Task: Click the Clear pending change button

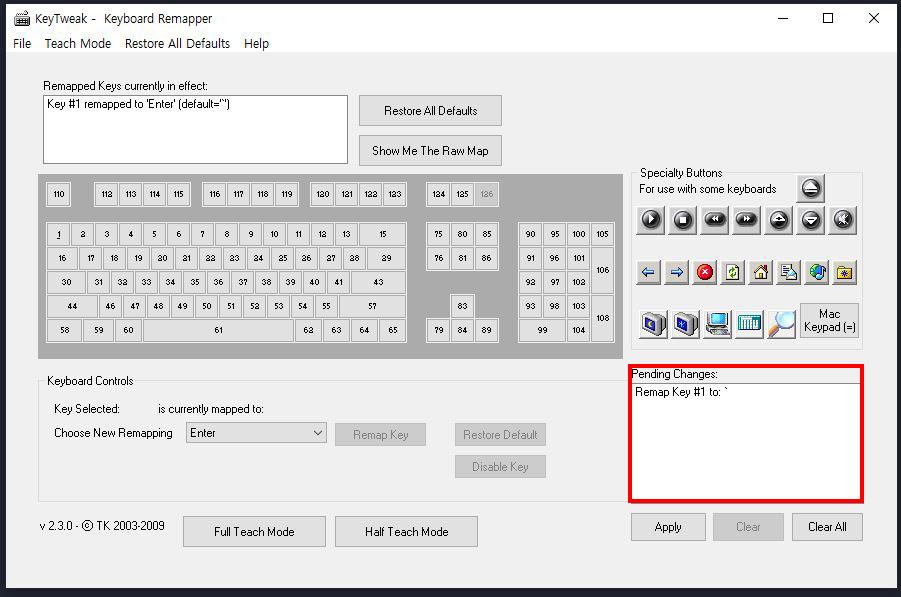Action: pyautogui.click(x=748, y=527)
